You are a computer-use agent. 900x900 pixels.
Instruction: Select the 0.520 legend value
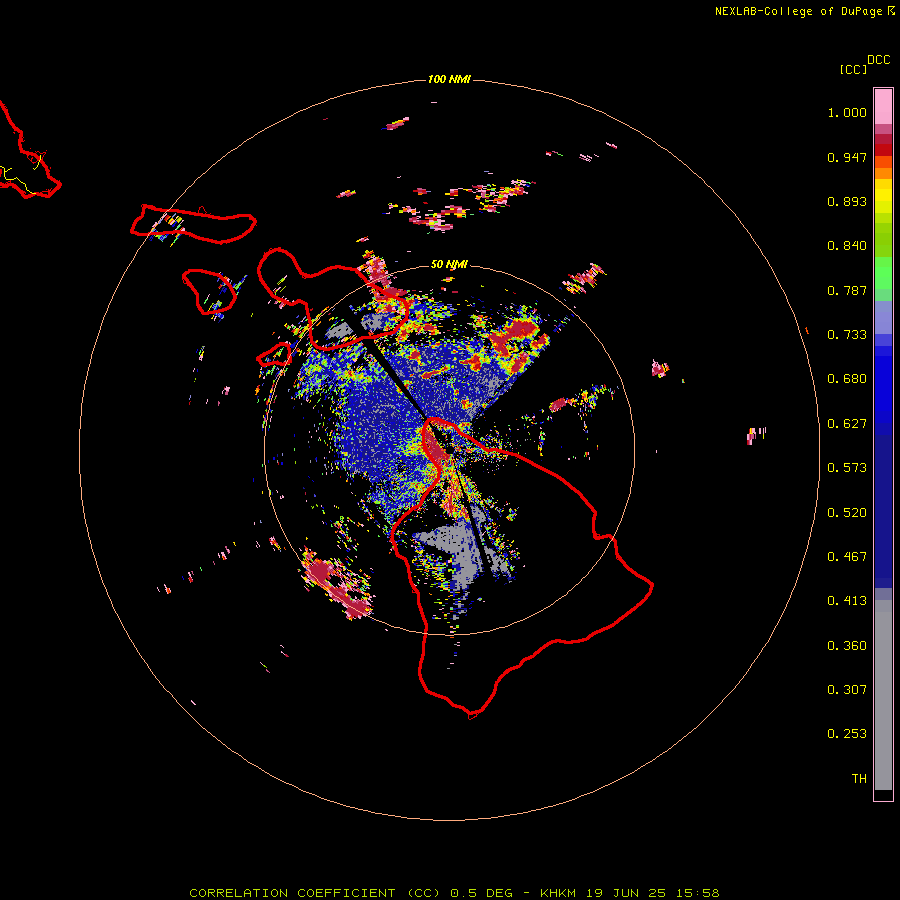(847, 513)
